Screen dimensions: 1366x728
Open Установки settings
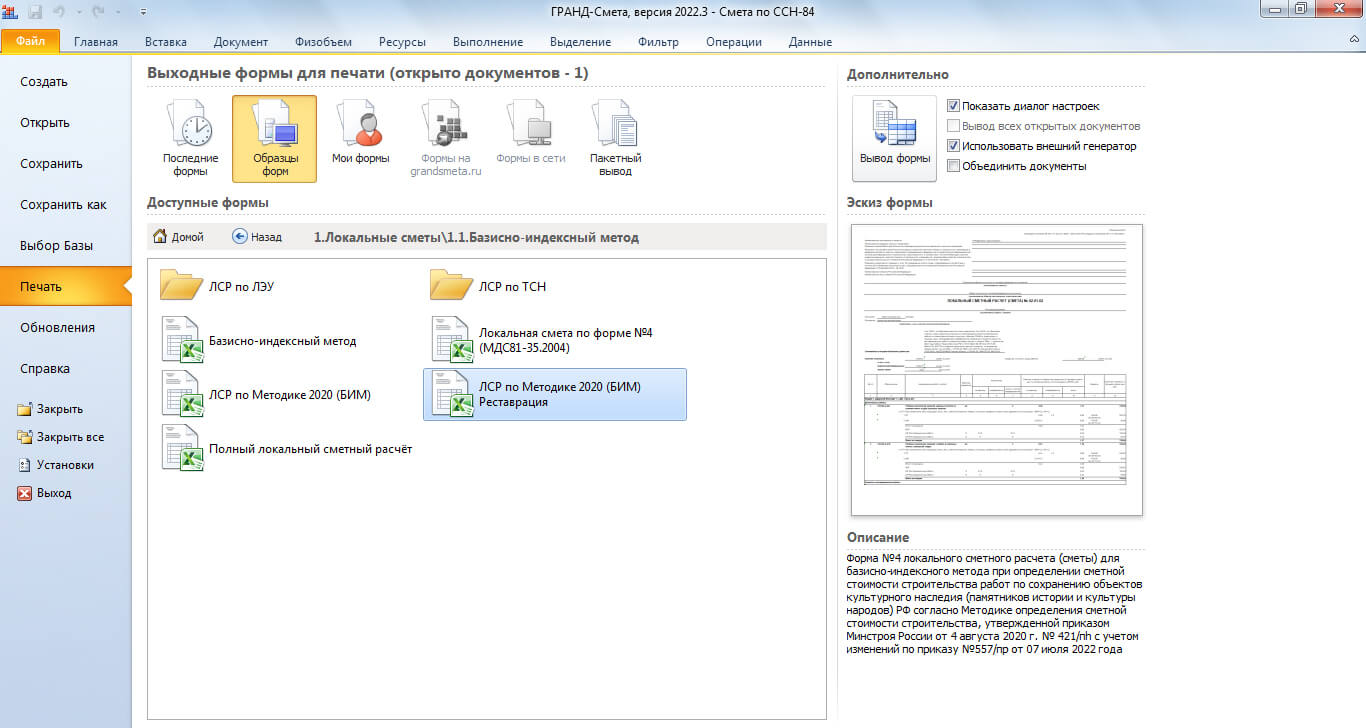[55, 465]
